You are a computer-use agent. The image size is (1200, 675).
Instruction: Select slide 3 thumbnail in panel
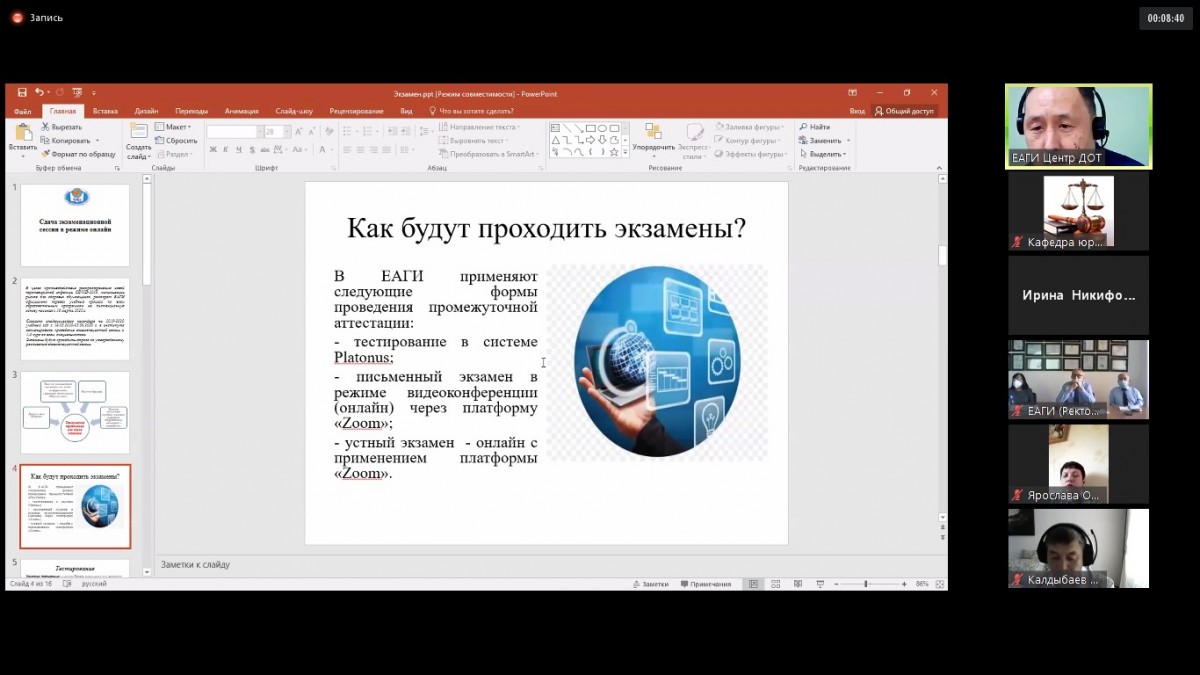[x=75, y=412]
